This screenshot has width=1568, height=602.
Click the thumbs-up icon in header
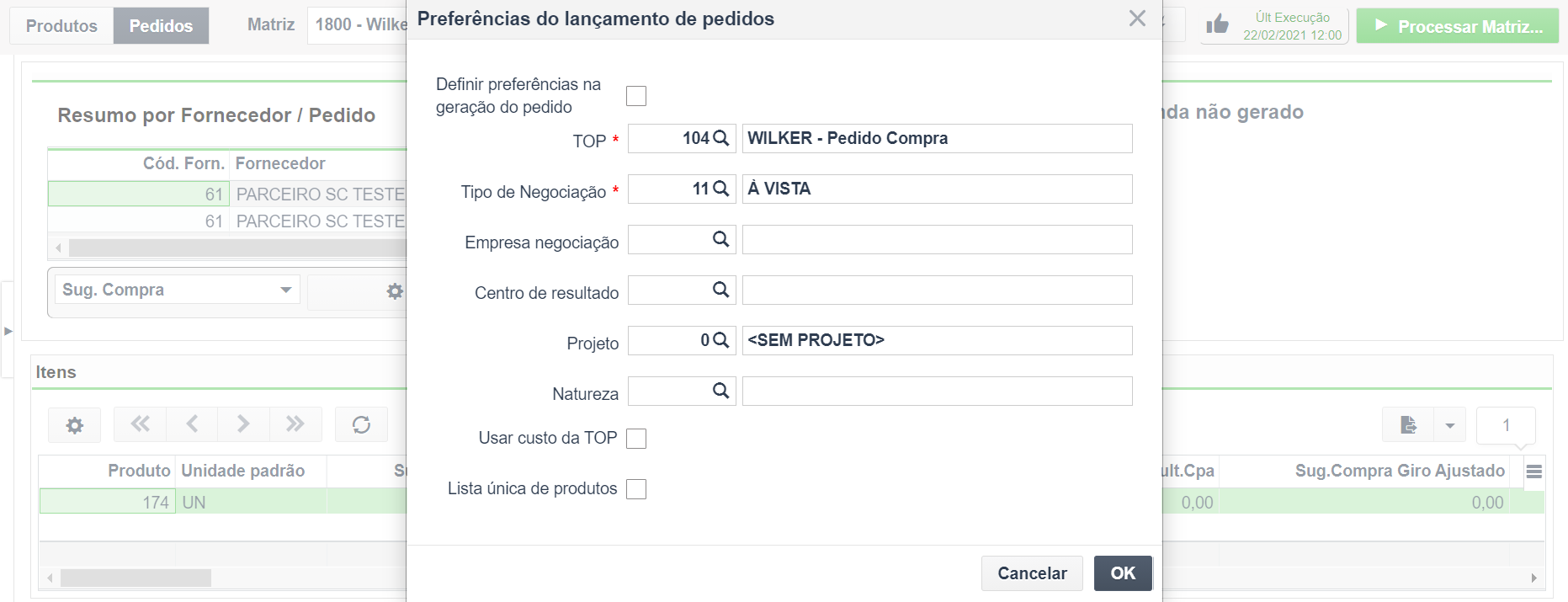(1217, 25)
